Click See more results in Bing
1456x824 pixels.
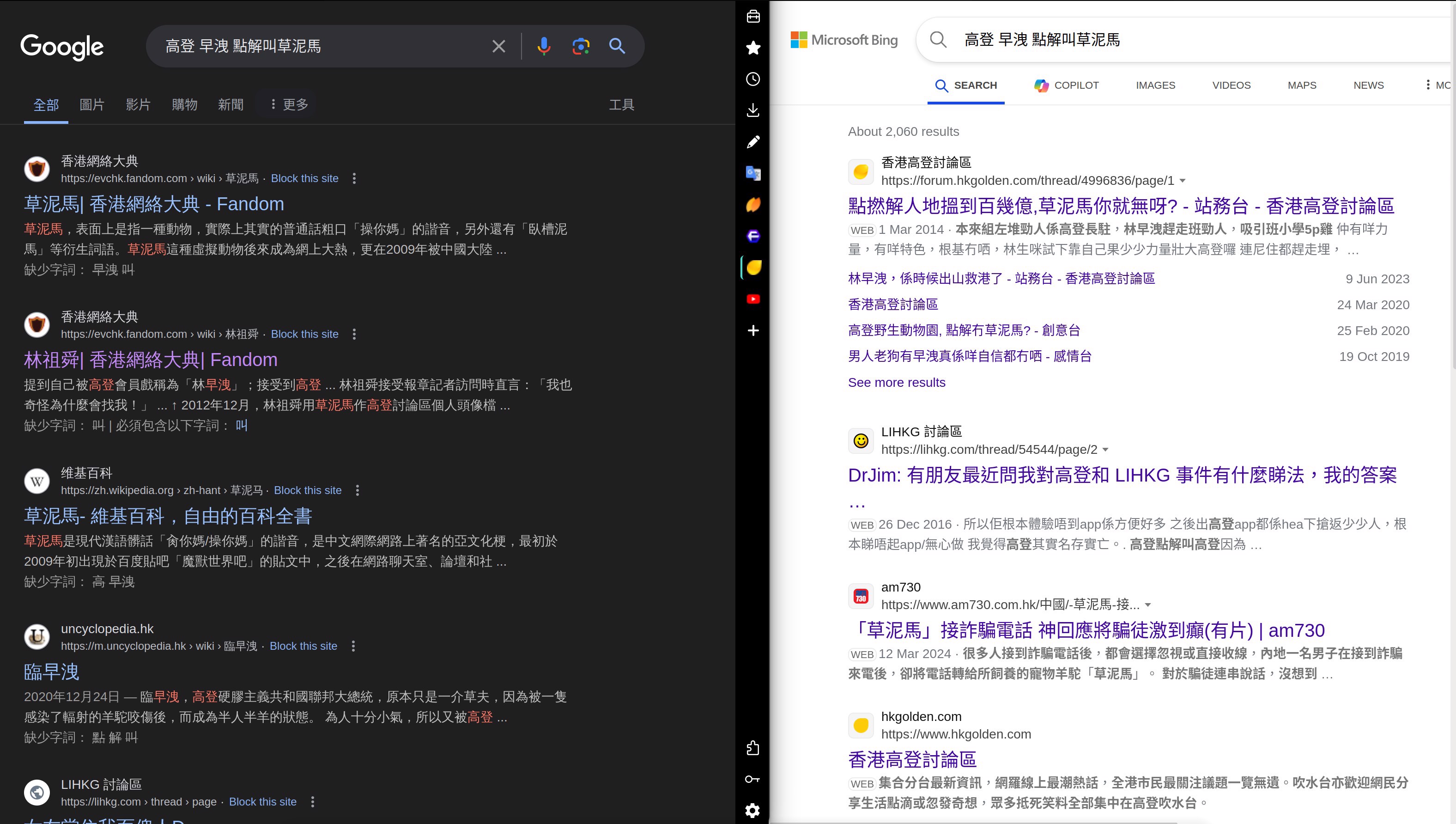tap(897, 383)
